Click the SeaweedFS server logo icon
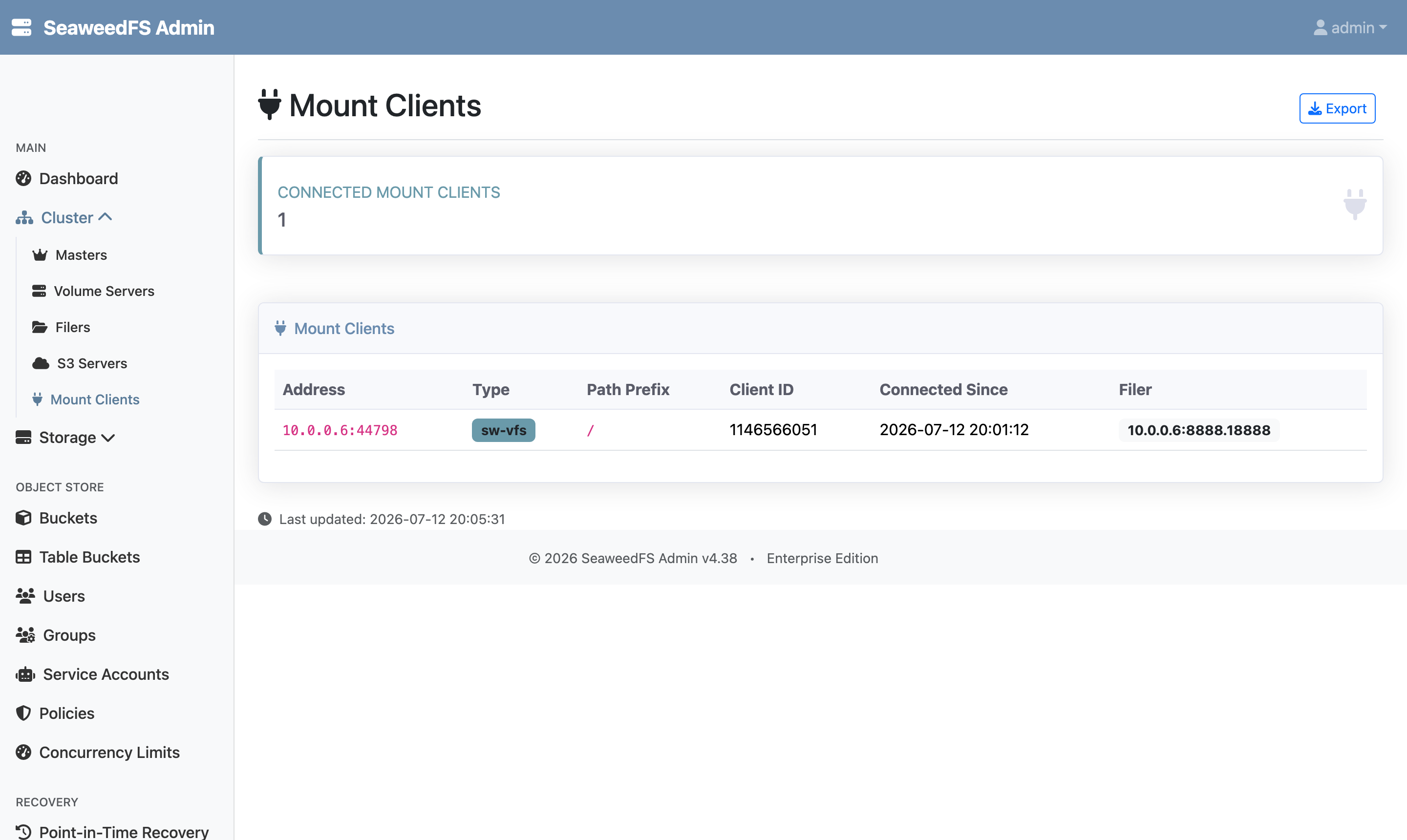The image size is (1407, 840). click(21, 27)
